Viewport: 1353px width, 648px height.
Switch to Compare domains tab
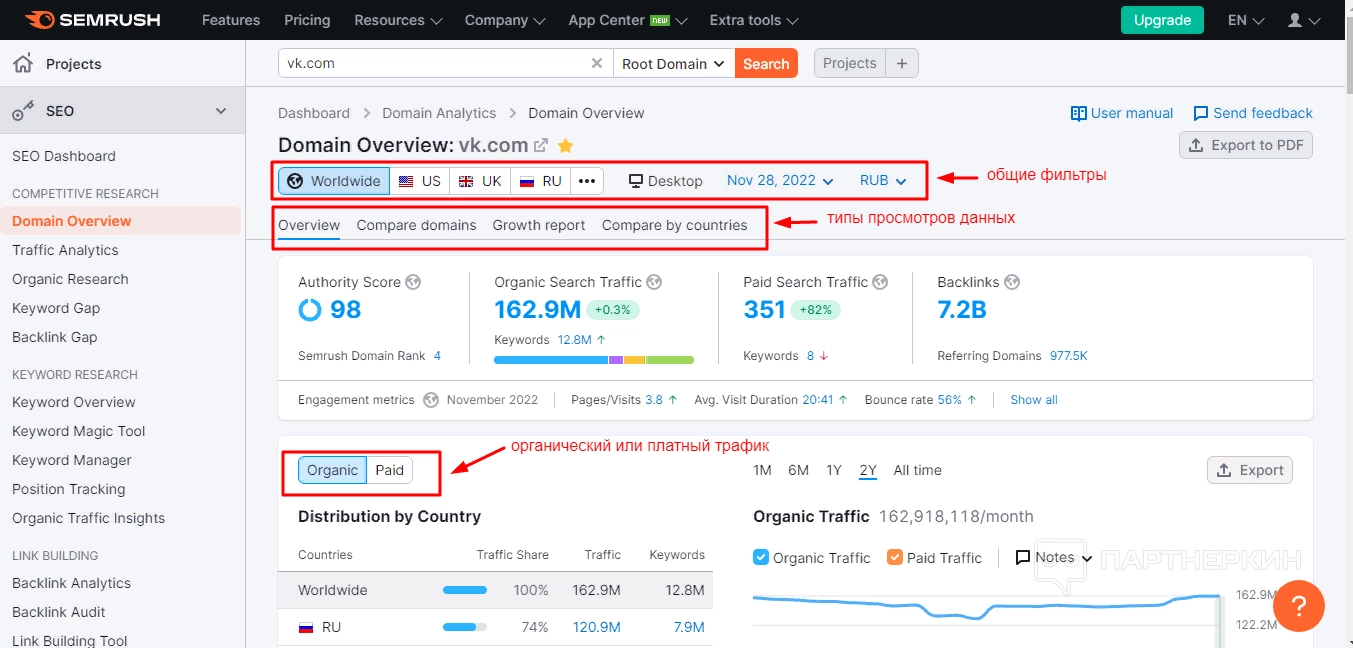[x=416, y=225]
